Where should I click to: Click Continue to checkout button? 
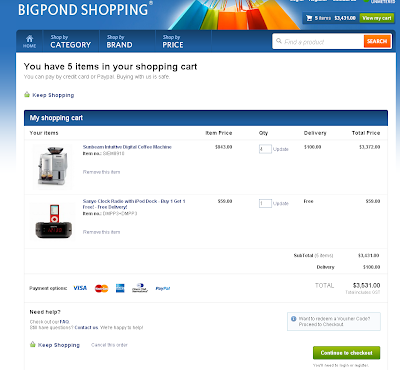coord(346,353)
